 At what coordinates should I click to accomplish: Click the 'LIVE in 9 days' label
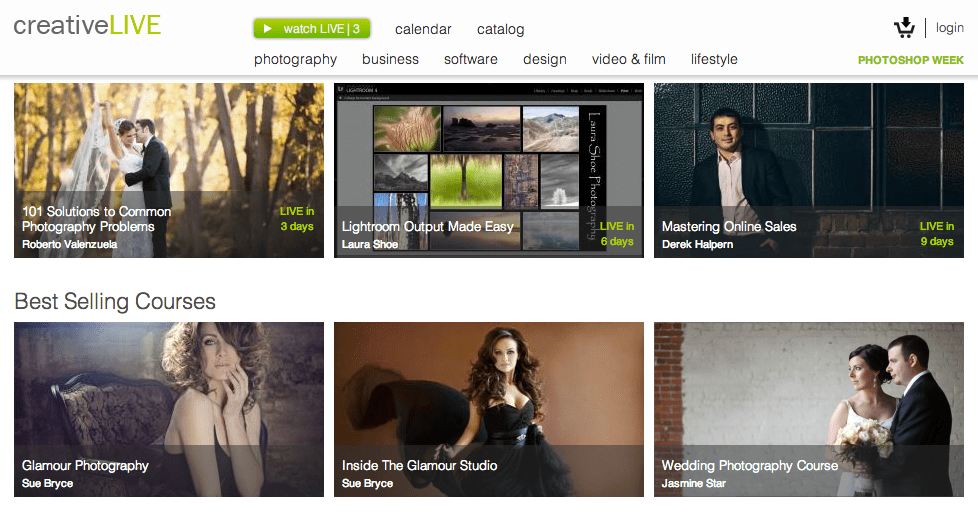click(937, 234)
